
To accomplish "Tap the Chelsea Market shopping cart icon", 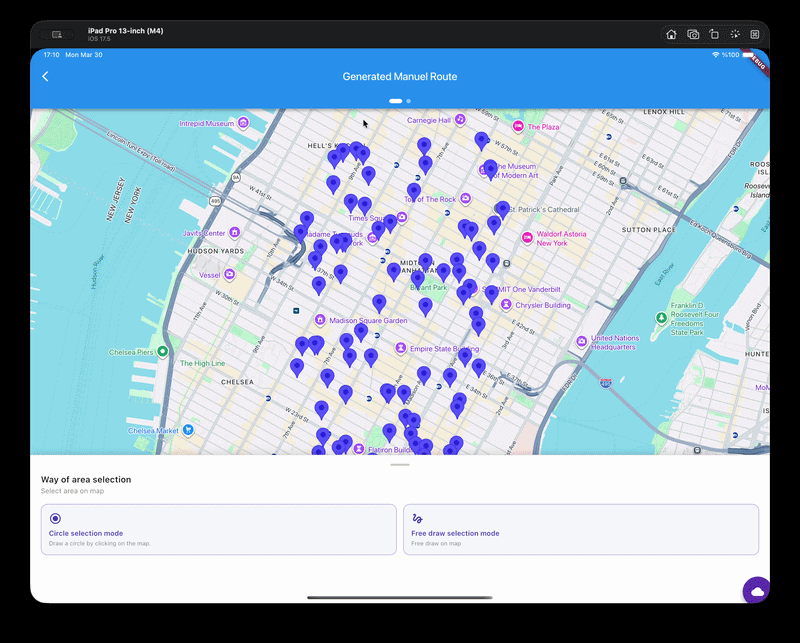I will 188,430.
